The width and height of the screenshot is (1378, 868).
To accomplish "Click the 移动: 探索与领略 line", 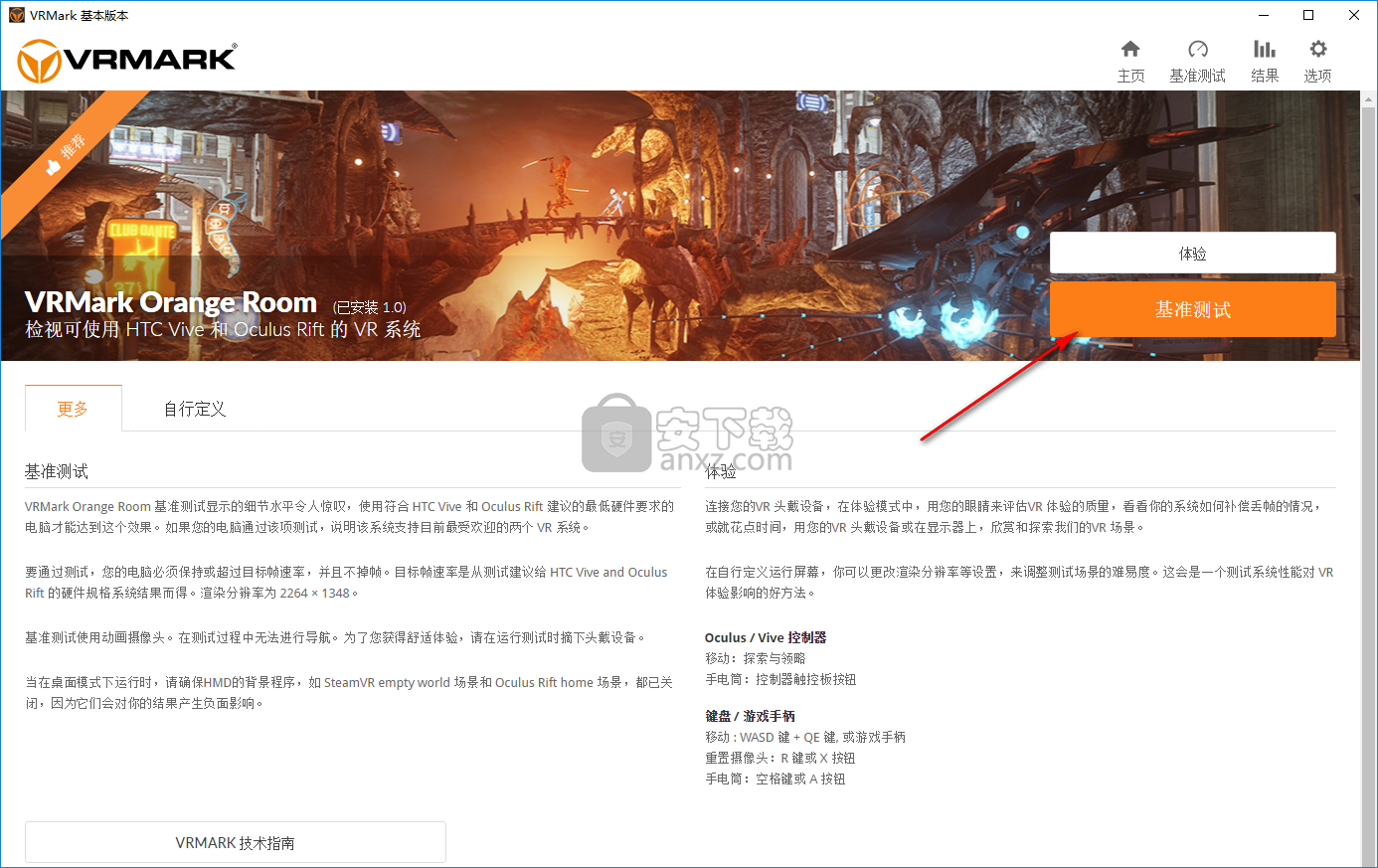I will (756, 658).
